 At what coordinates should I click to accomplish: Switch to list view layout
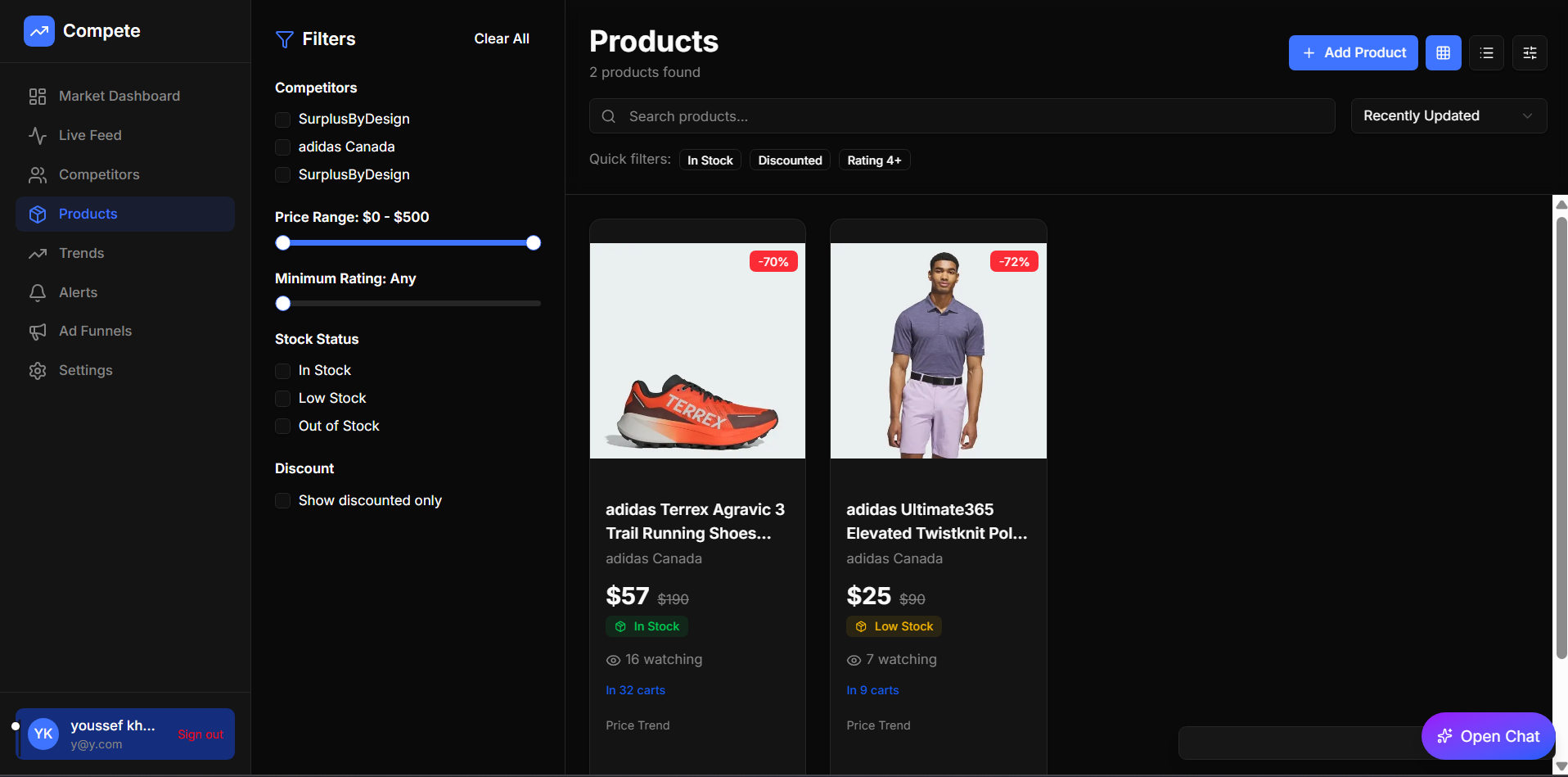pyautogui.click(x=1486, y=53)
